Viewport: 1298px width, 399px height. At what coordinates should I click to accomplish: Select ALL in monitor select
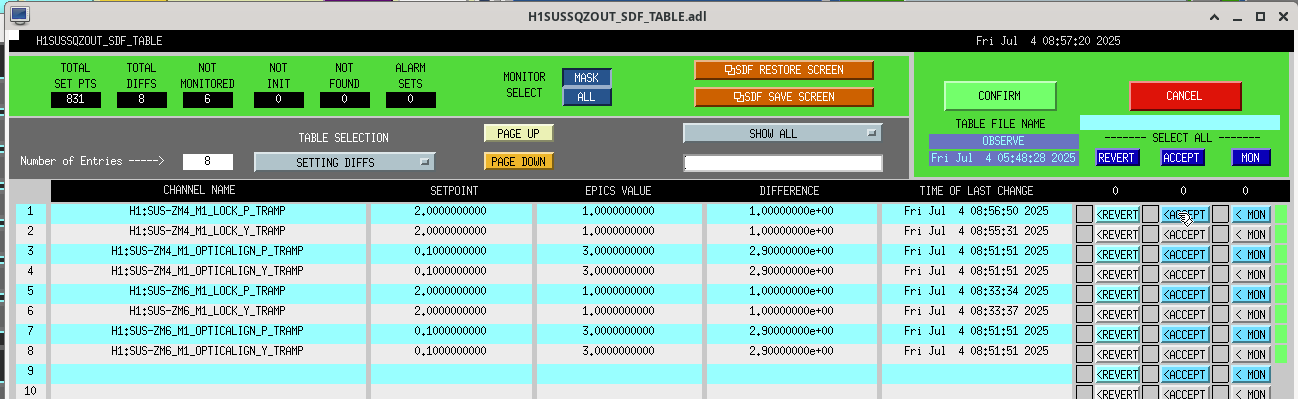586,97
